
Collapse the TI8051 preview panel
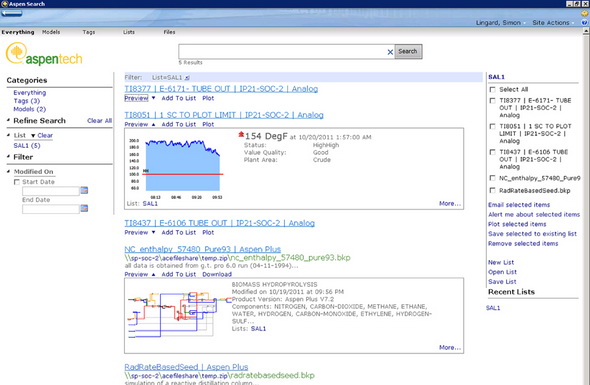(153, 125)
